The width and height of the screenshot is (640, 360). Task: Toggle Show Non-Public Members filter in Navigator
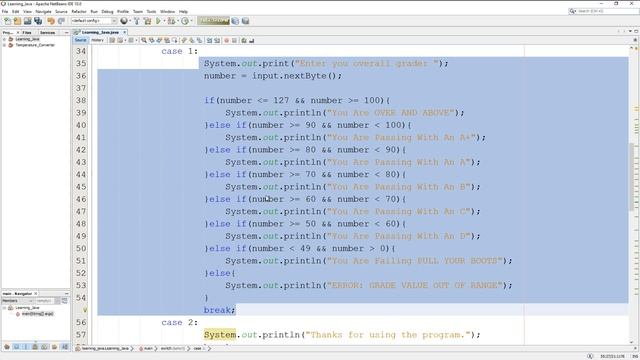tap(35, 347)
